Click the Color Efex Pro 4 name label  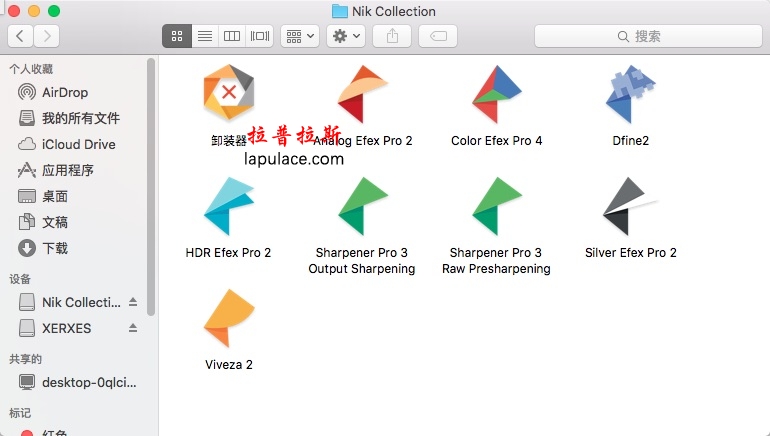coord(496,141)
